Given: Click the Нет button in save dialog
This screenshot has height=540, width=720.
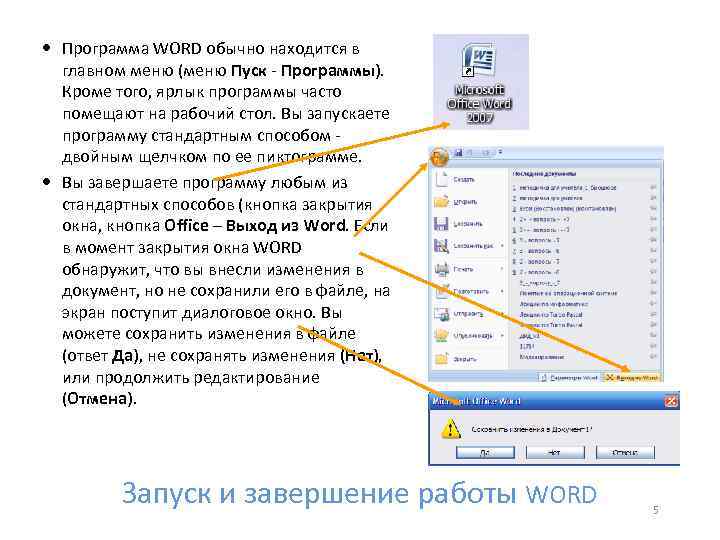Looking at the screenshot, I should [555, 452].
